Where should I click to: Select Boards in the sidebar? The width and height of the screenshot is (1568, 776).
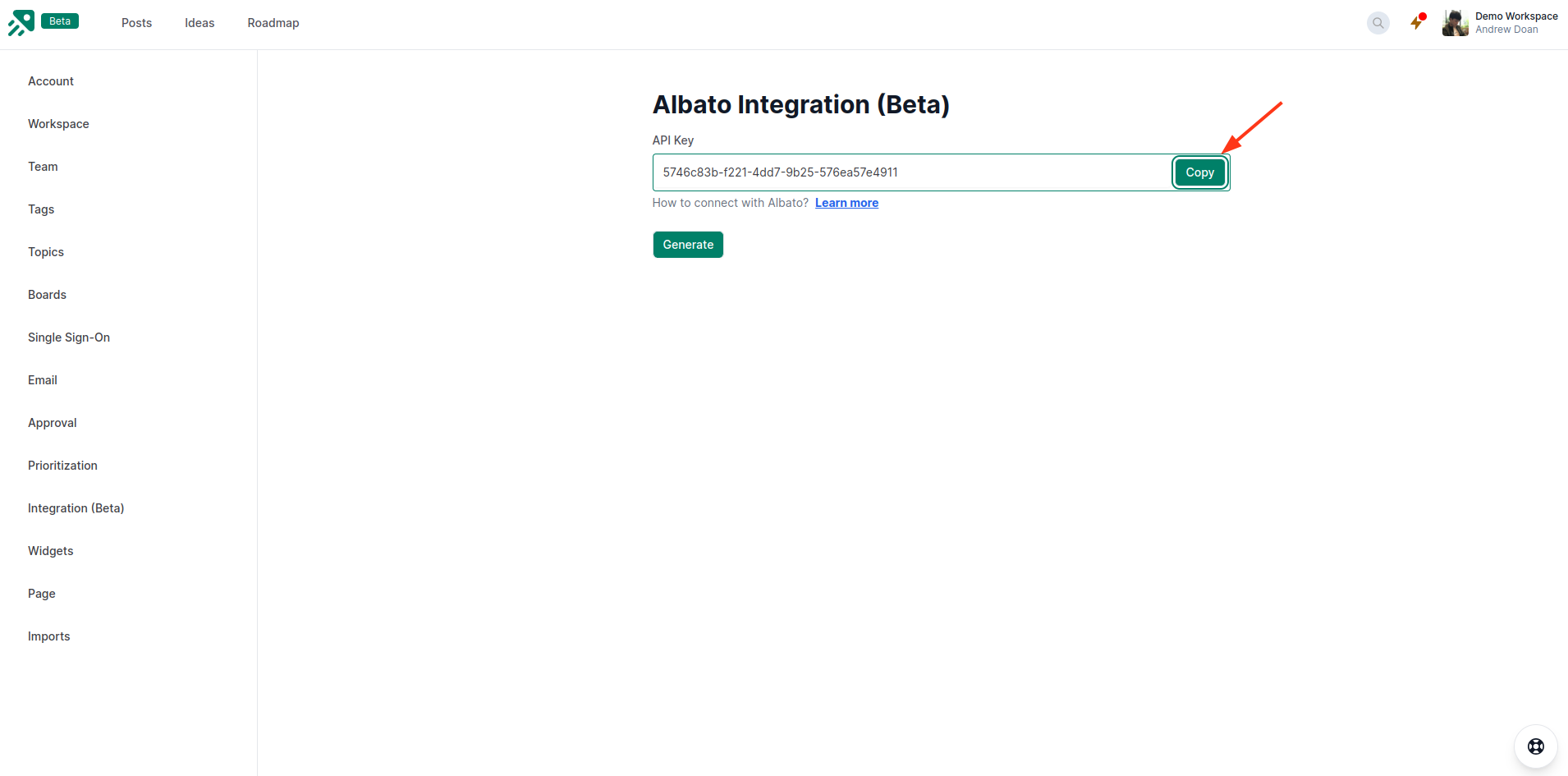tap(47, 295)
